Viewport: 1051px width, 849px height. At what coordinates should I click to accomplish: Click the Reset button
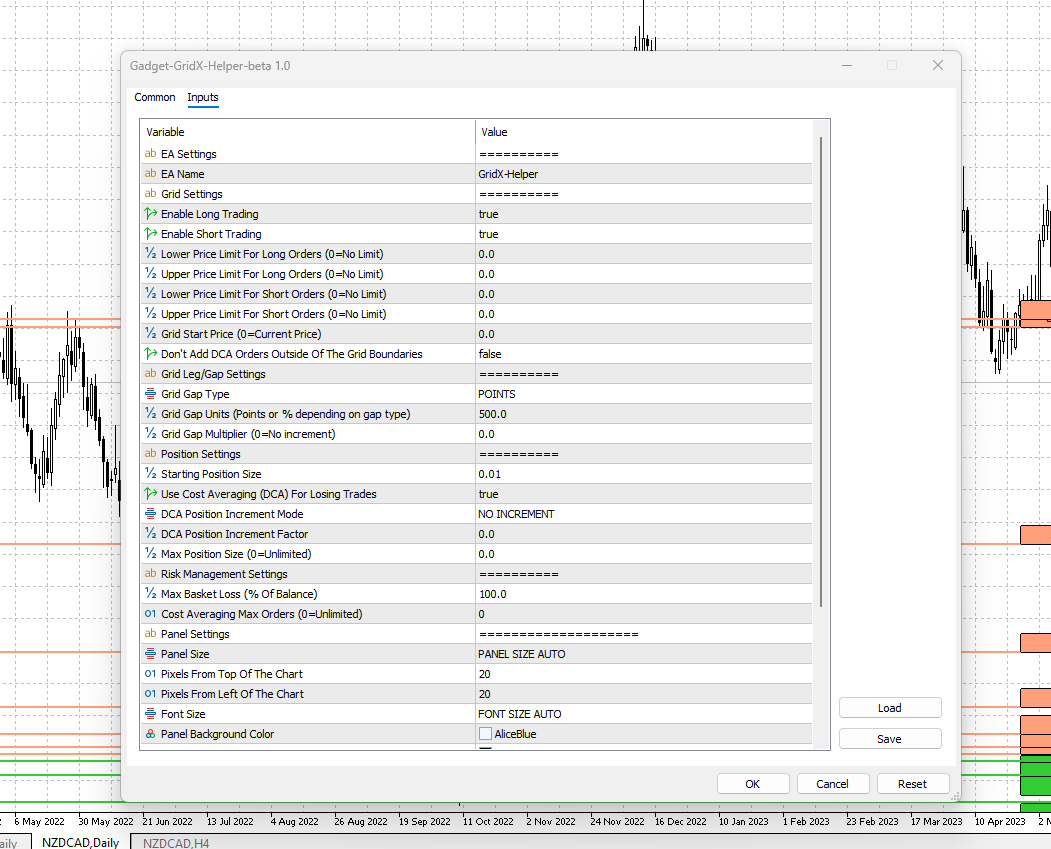912,784
